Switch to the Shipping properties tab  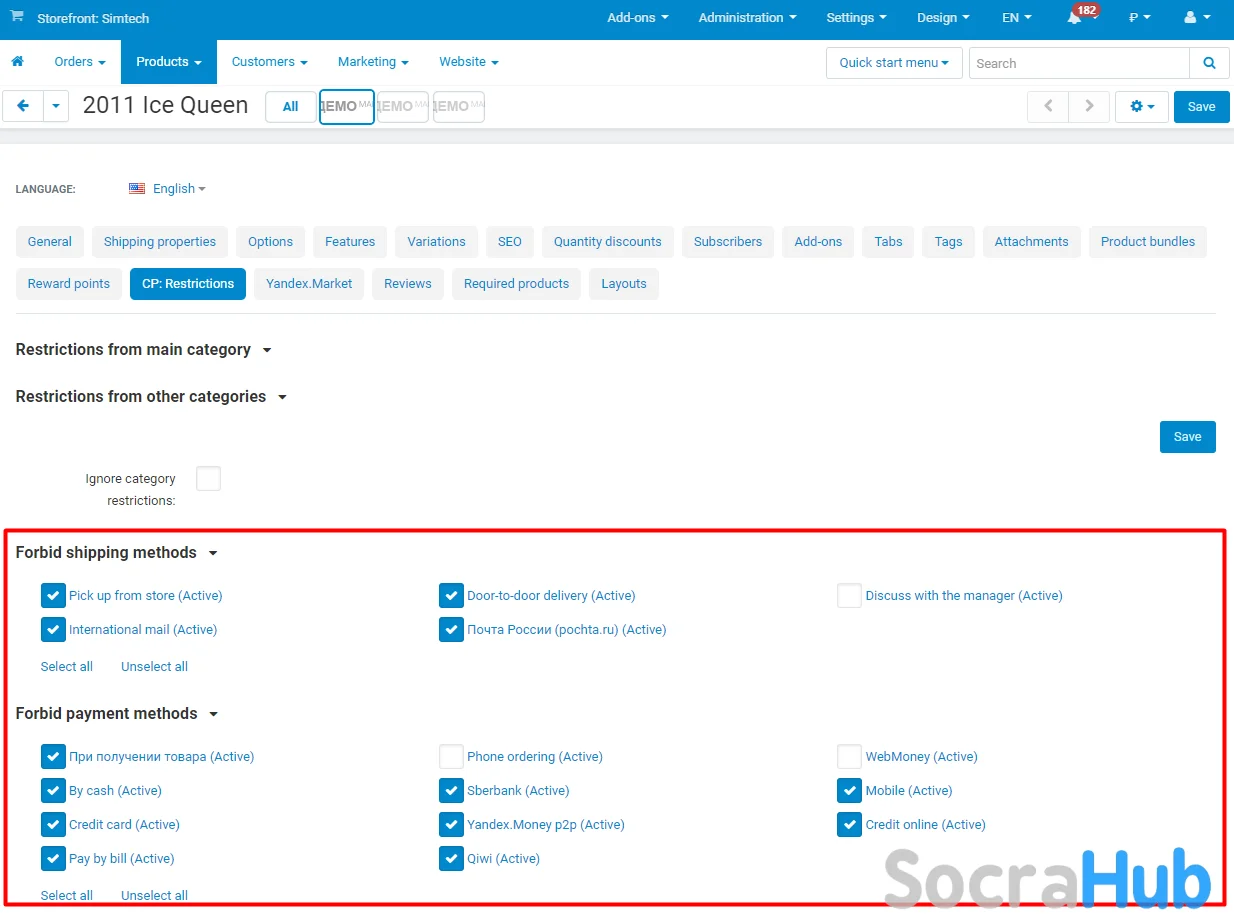point(160,242)
